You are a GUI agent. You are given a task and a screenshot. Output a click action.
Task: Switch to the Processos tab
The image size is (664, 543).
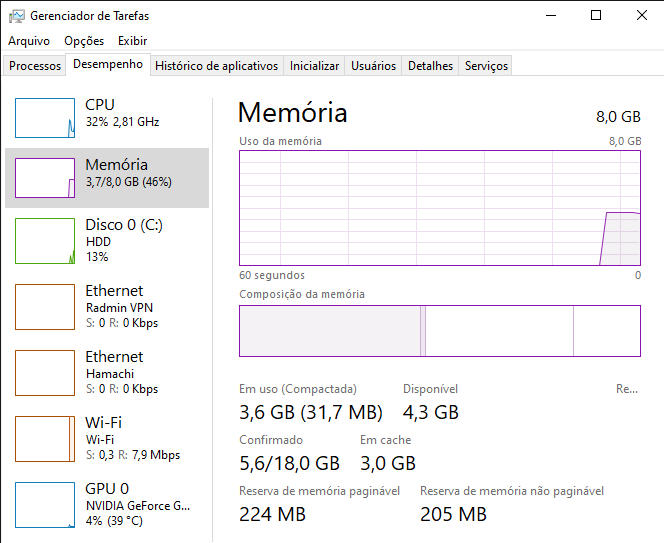35,66
